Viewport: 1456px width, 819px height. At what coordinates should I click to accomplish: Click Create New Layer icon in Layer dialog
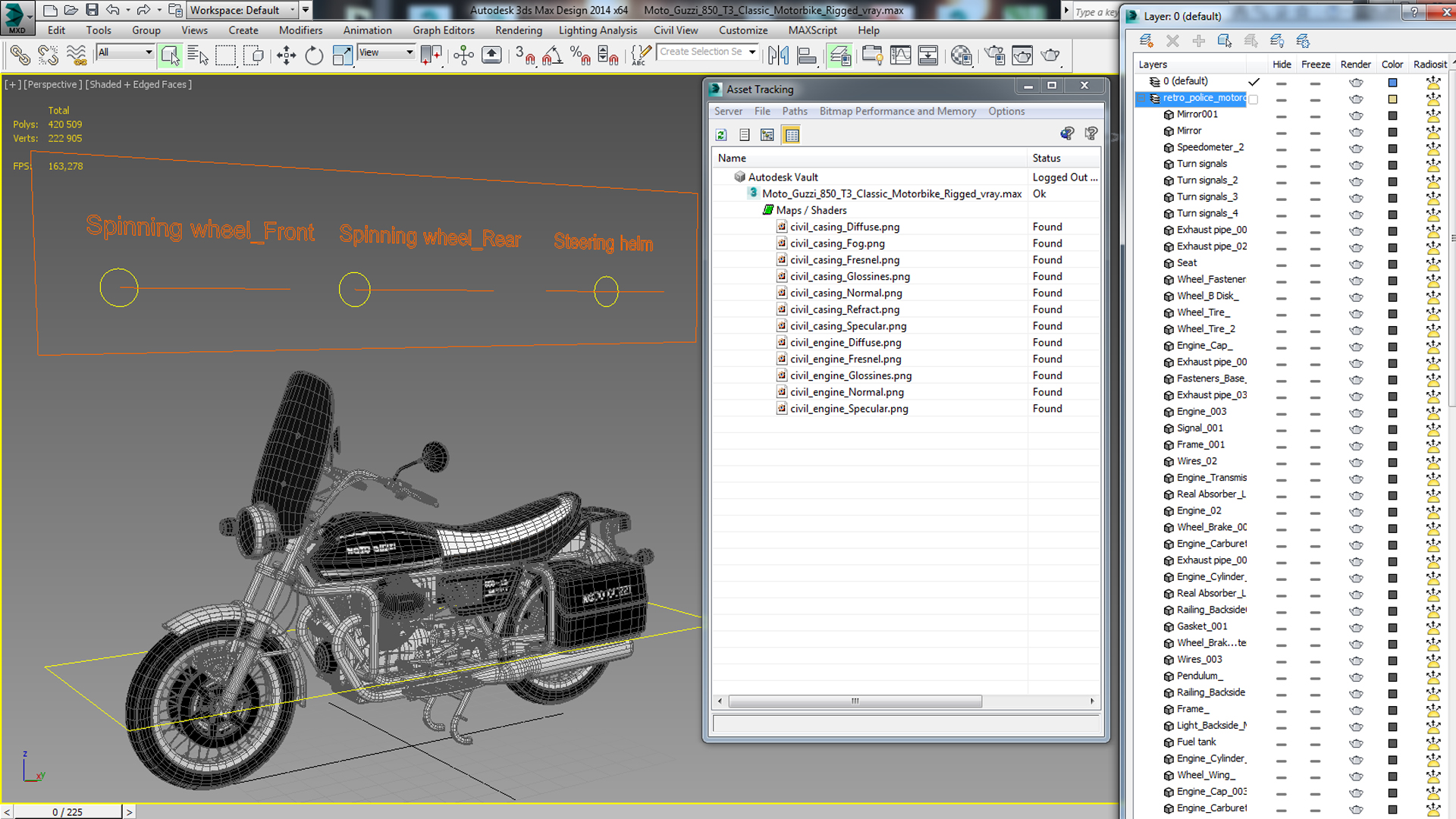tap(1147, 40)
